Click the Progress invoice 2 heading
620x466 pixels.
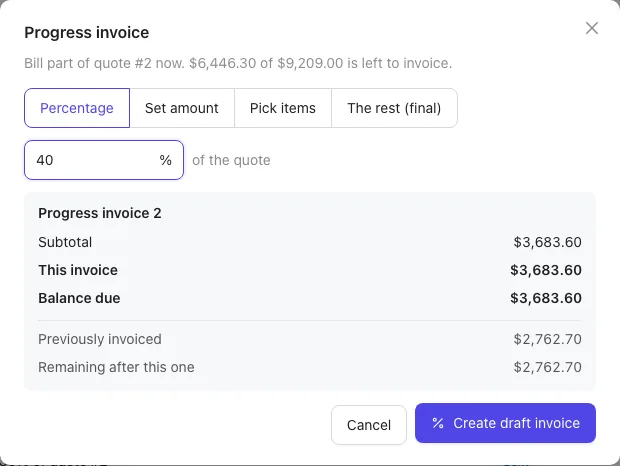coord(100,213)
